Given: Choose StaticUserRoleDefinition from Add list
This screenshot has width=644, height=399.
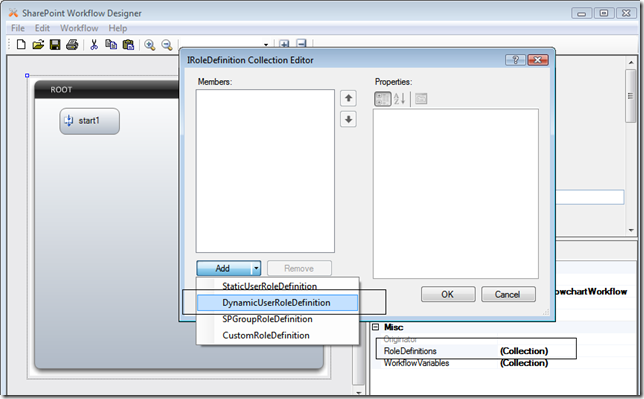Looking at the screenshot, I should click(277, 286).
